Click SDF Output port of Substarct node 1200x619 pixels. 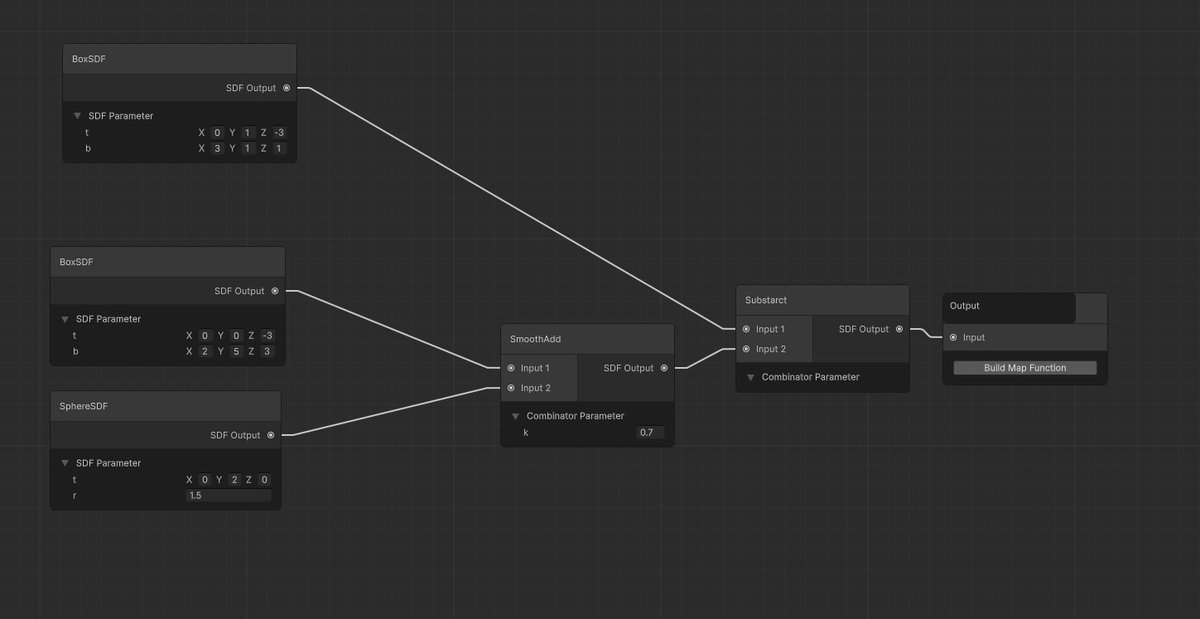click(x=899, y=329)
